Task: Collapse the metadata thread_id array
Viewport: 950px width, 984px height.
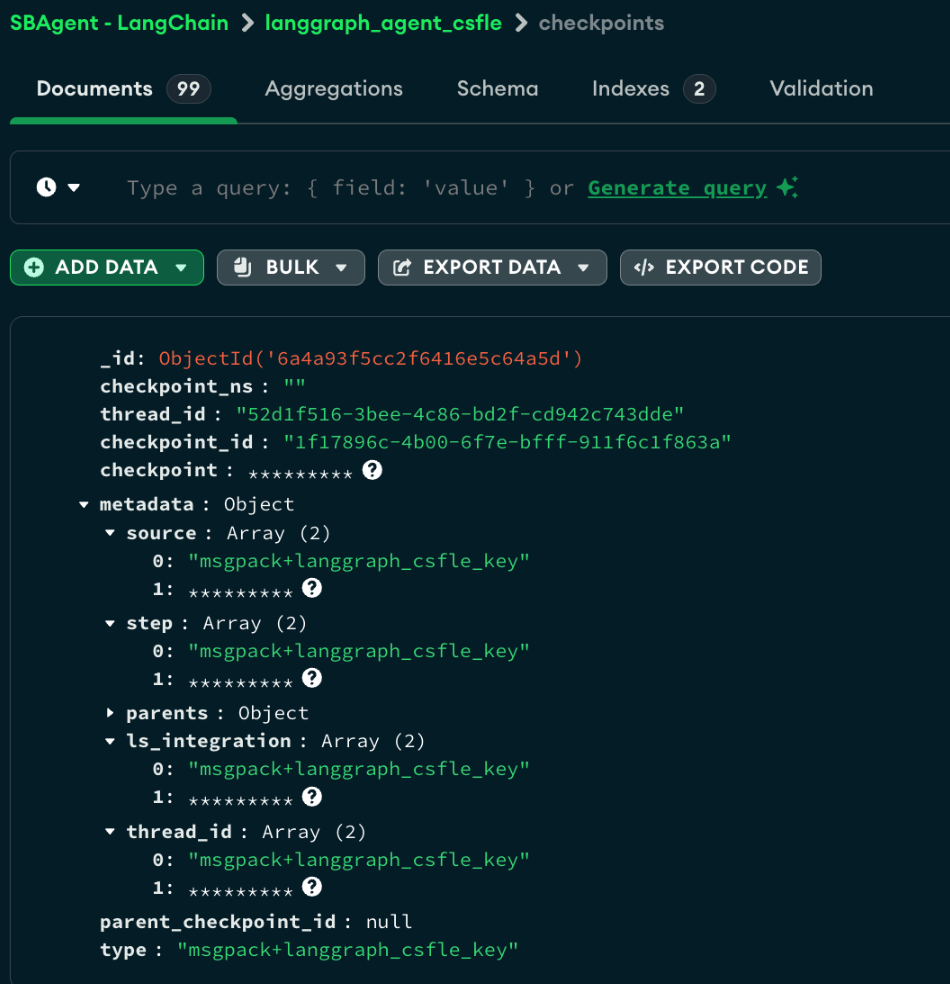Action: point(110,832)
